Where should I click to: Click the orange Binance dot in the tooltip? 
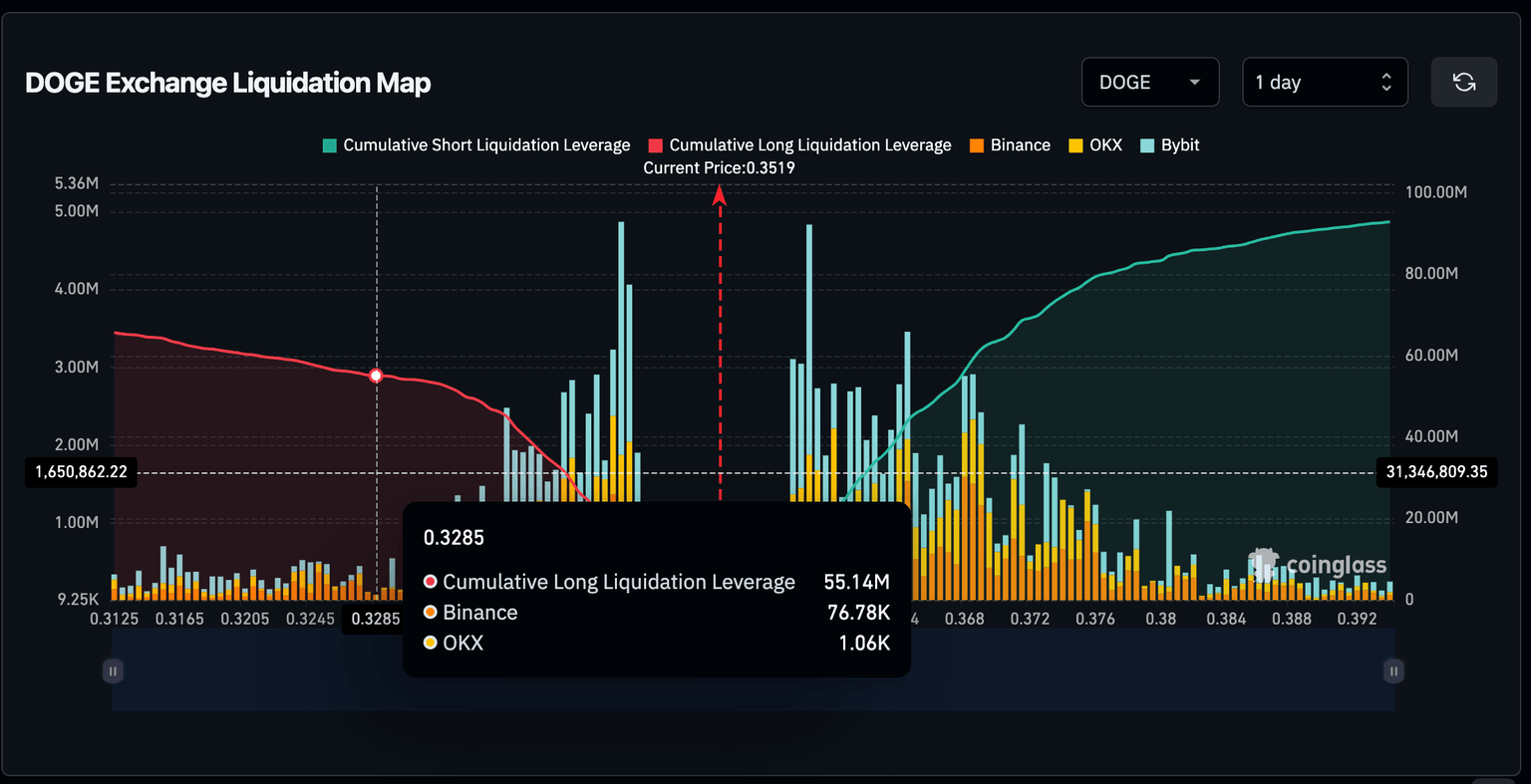pos(431,613)
